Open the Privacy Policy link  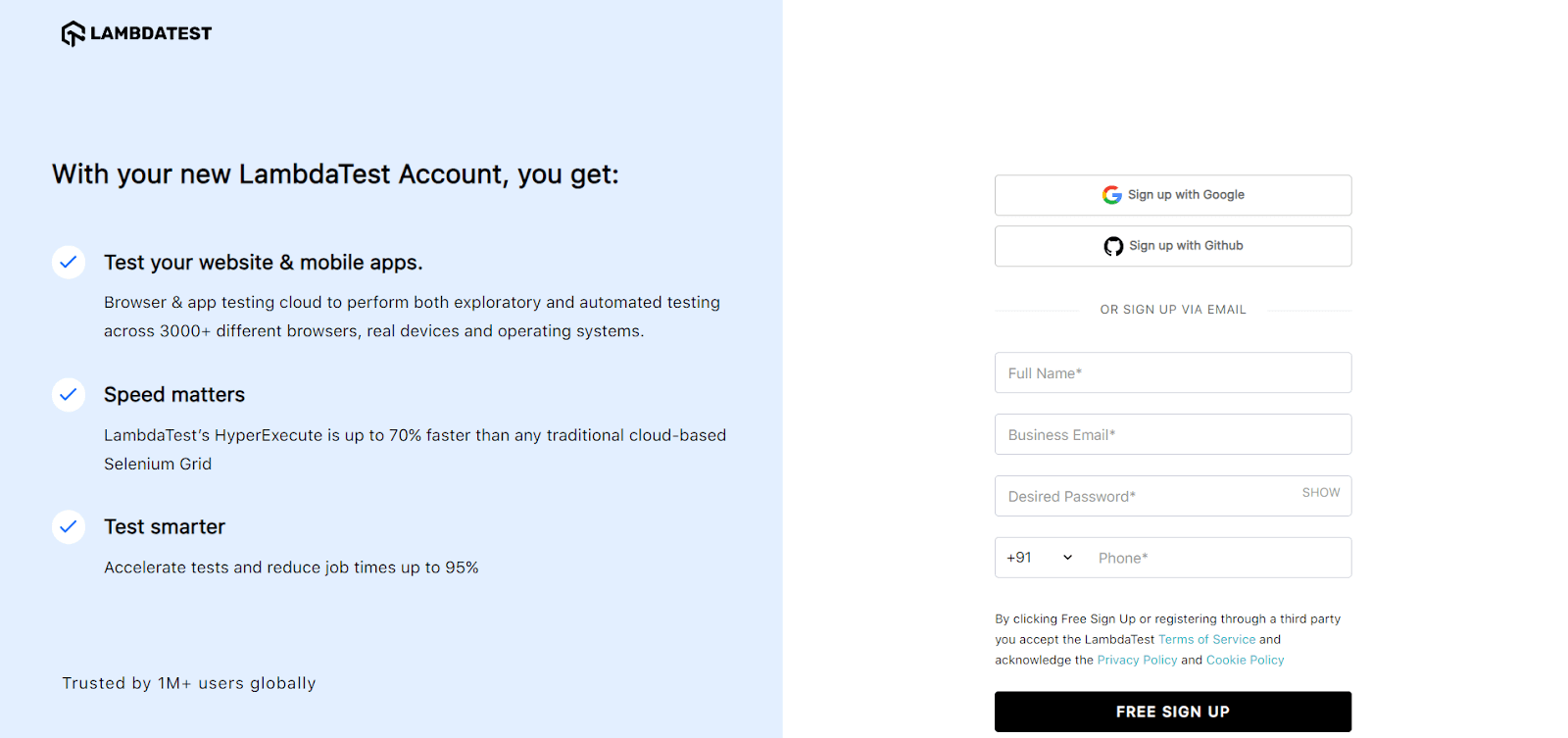(1138, 659)
